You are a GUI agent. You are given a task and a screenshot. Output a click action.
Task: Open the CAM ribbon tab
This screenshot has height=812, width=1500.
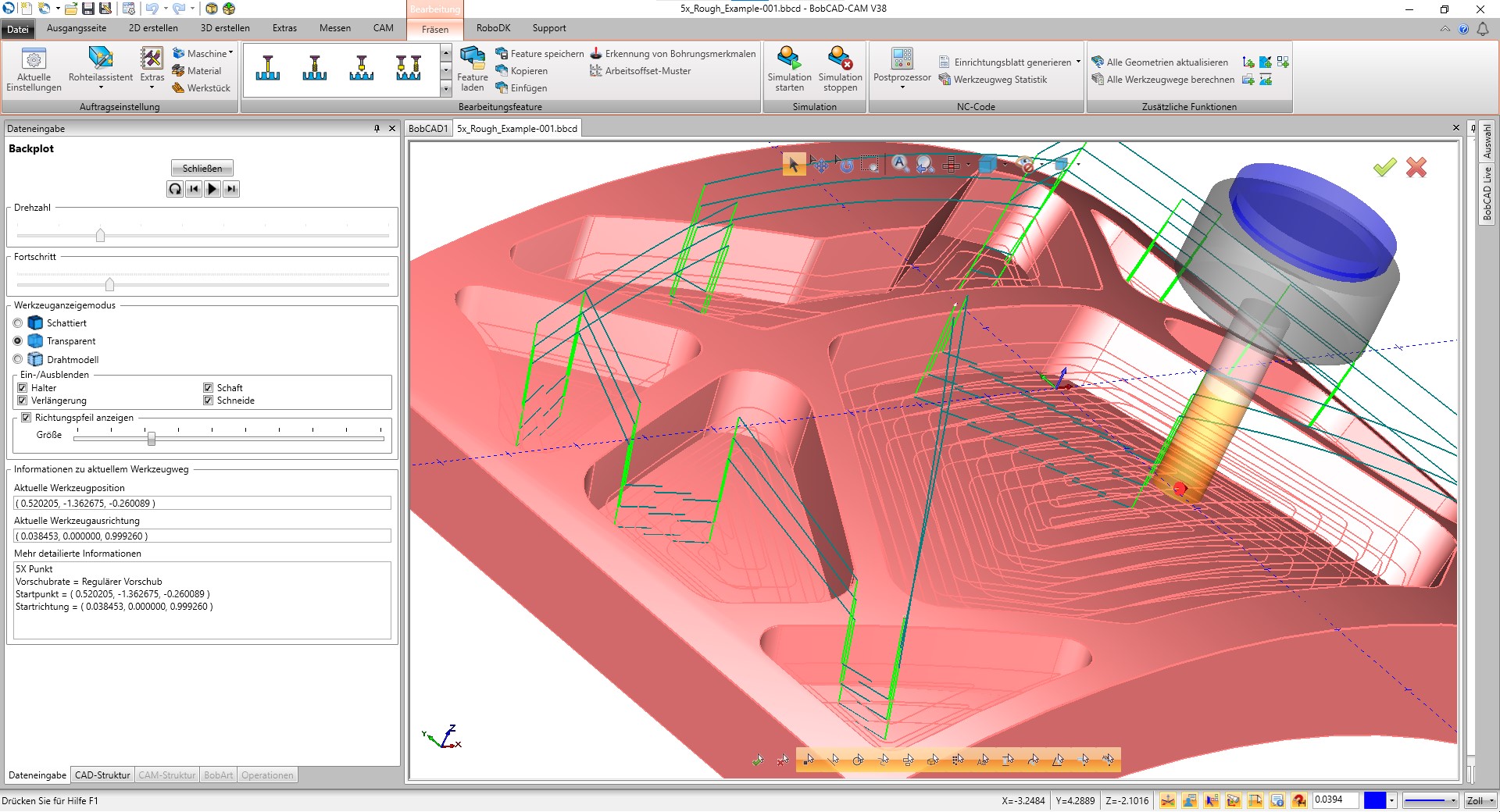point(383,28)
